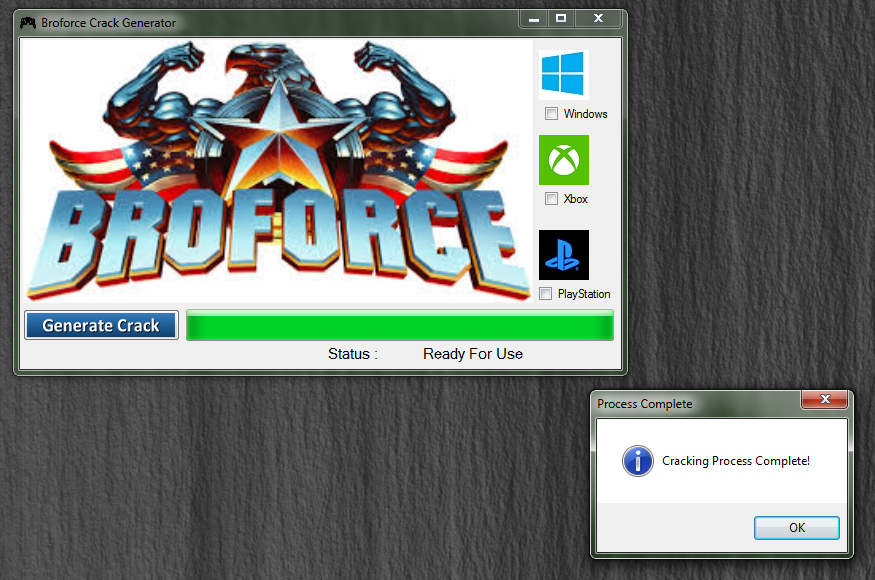The width and height of the screenshot is (875, 580).
Task: Click the green progress bar
Action: point(400,325)
